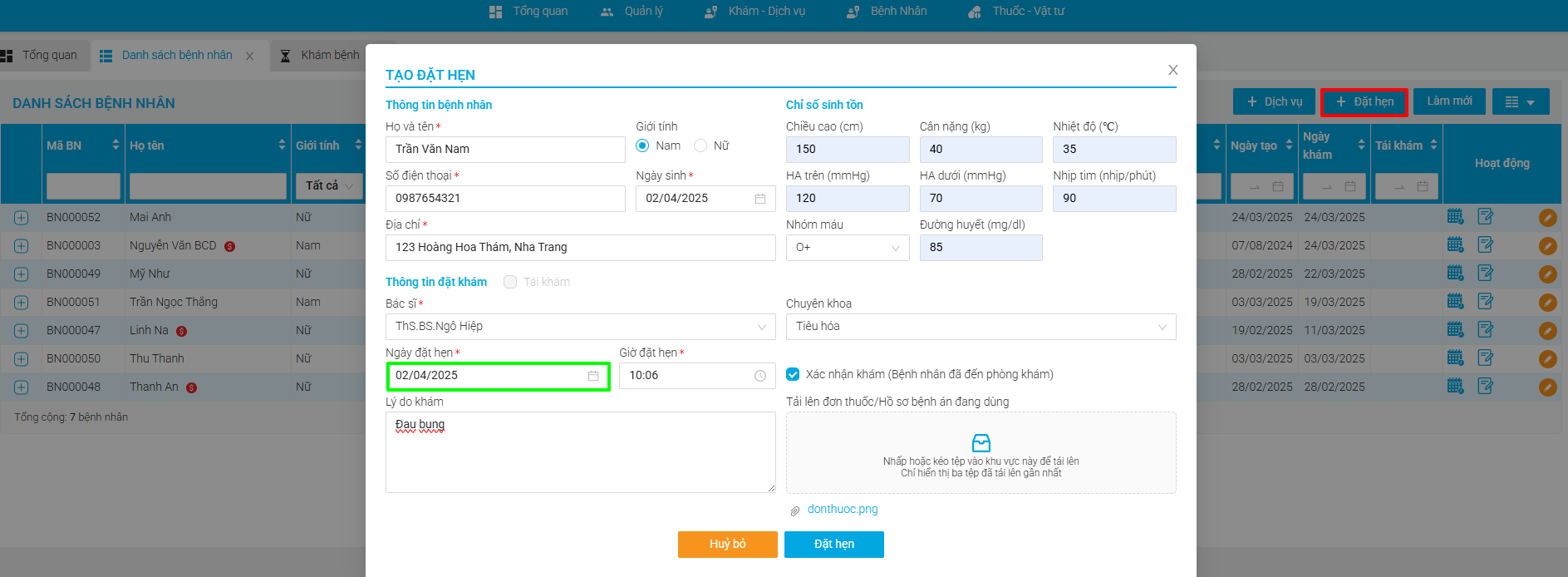Screen dimensions: 1568x577
Task: Click orange pencil edit icon row BN000052
Action: pos(1547,218)
